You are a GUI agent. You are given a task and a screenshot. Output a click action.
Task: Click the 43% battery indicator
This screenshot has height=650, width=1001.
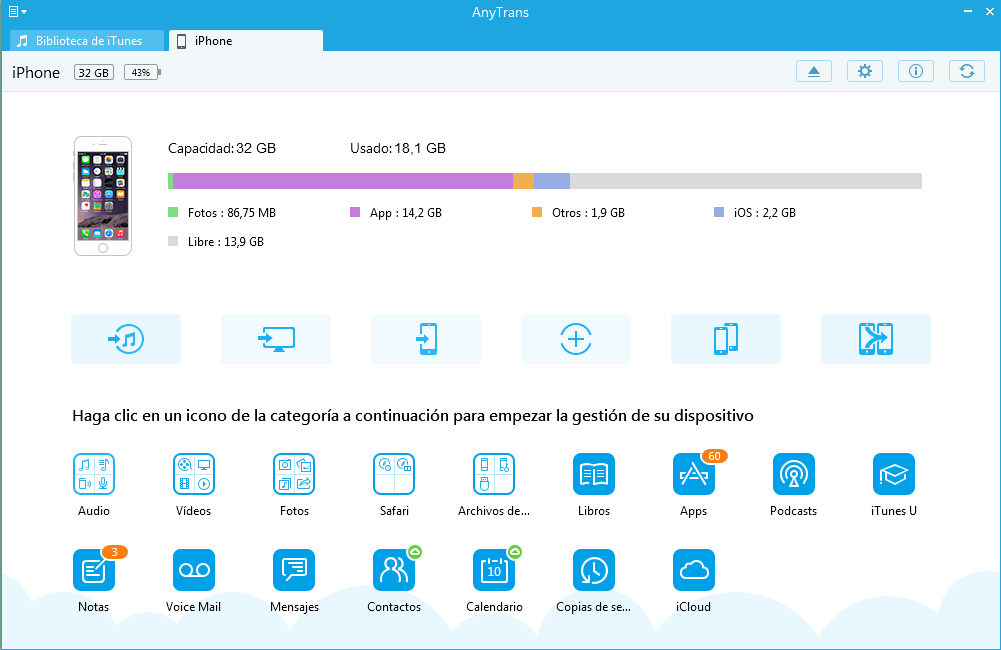click(142, 72)
